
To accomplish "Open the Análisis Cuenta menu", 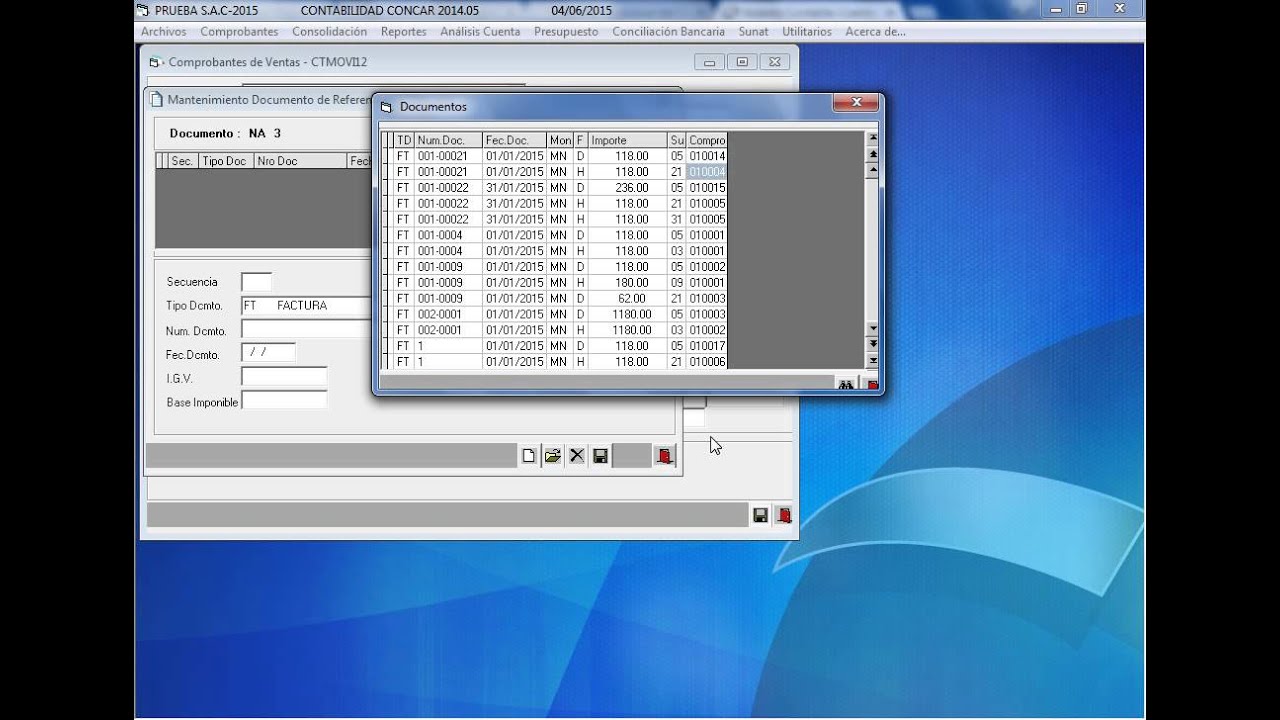I will point(480,31).
